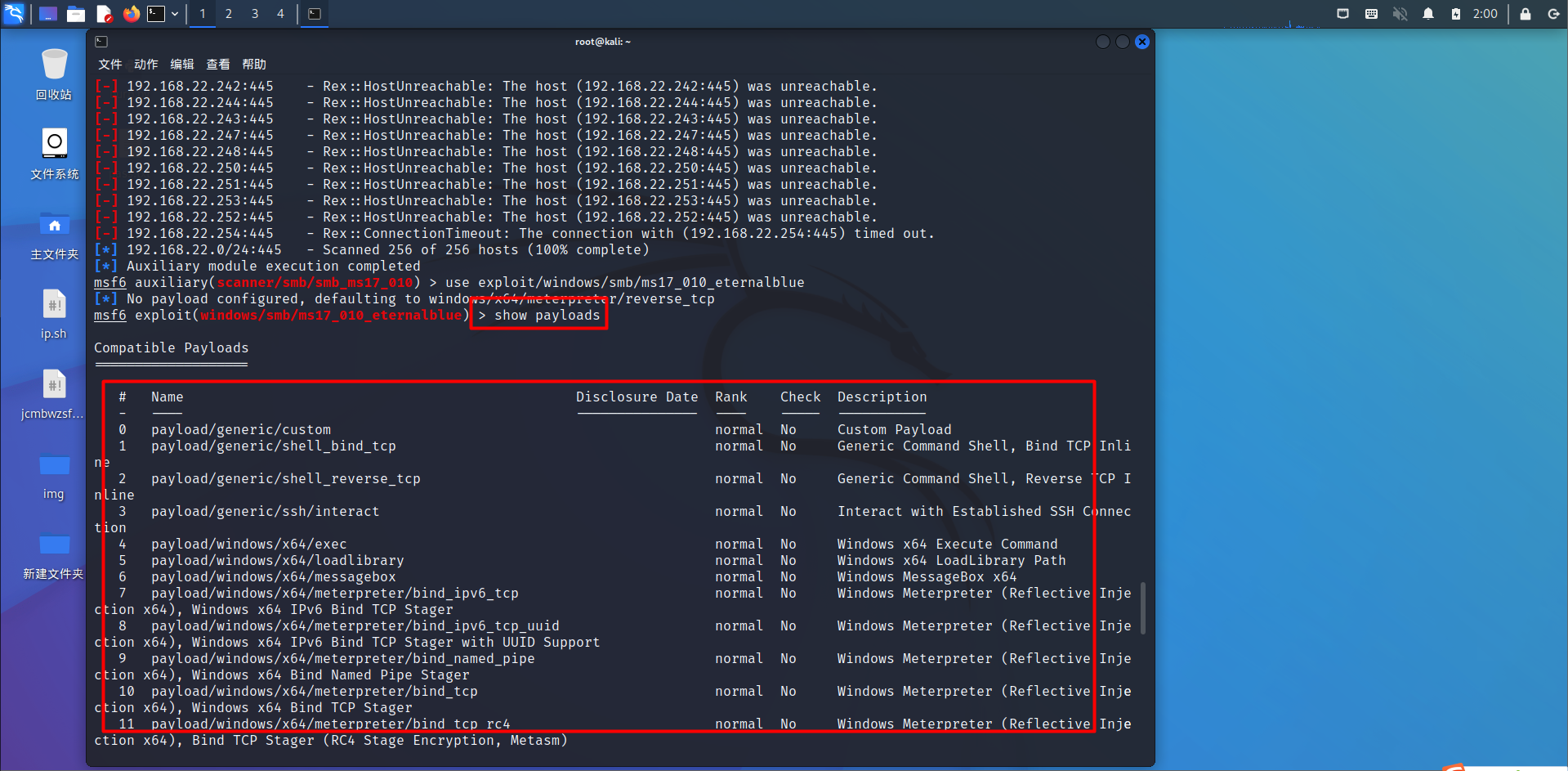Click the keyboard tray icon
1568x771 pixels.
coord(1371,14)
